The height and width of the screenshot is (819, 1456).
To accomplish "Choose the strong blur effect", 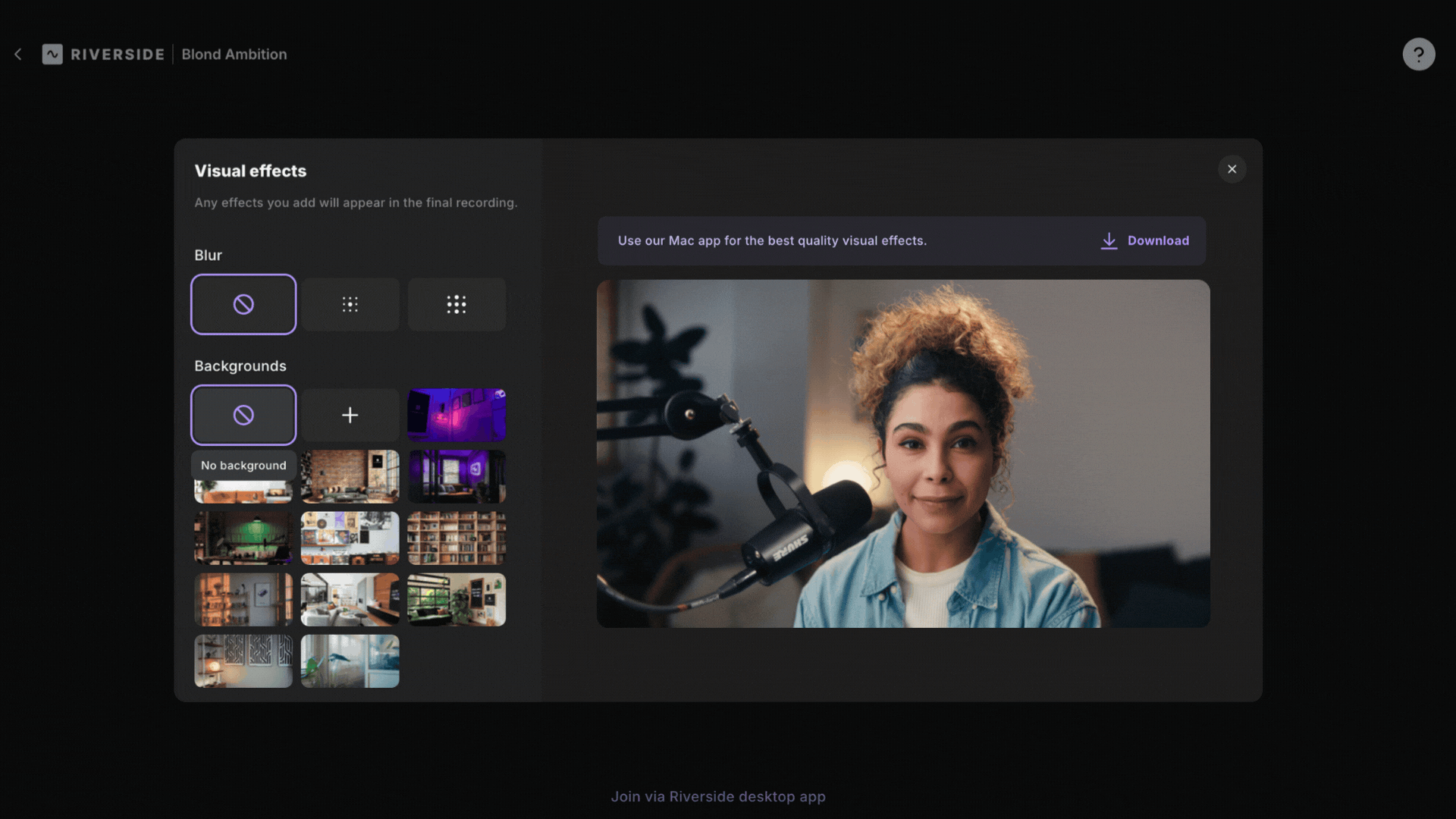I will (x=456, y=304).
